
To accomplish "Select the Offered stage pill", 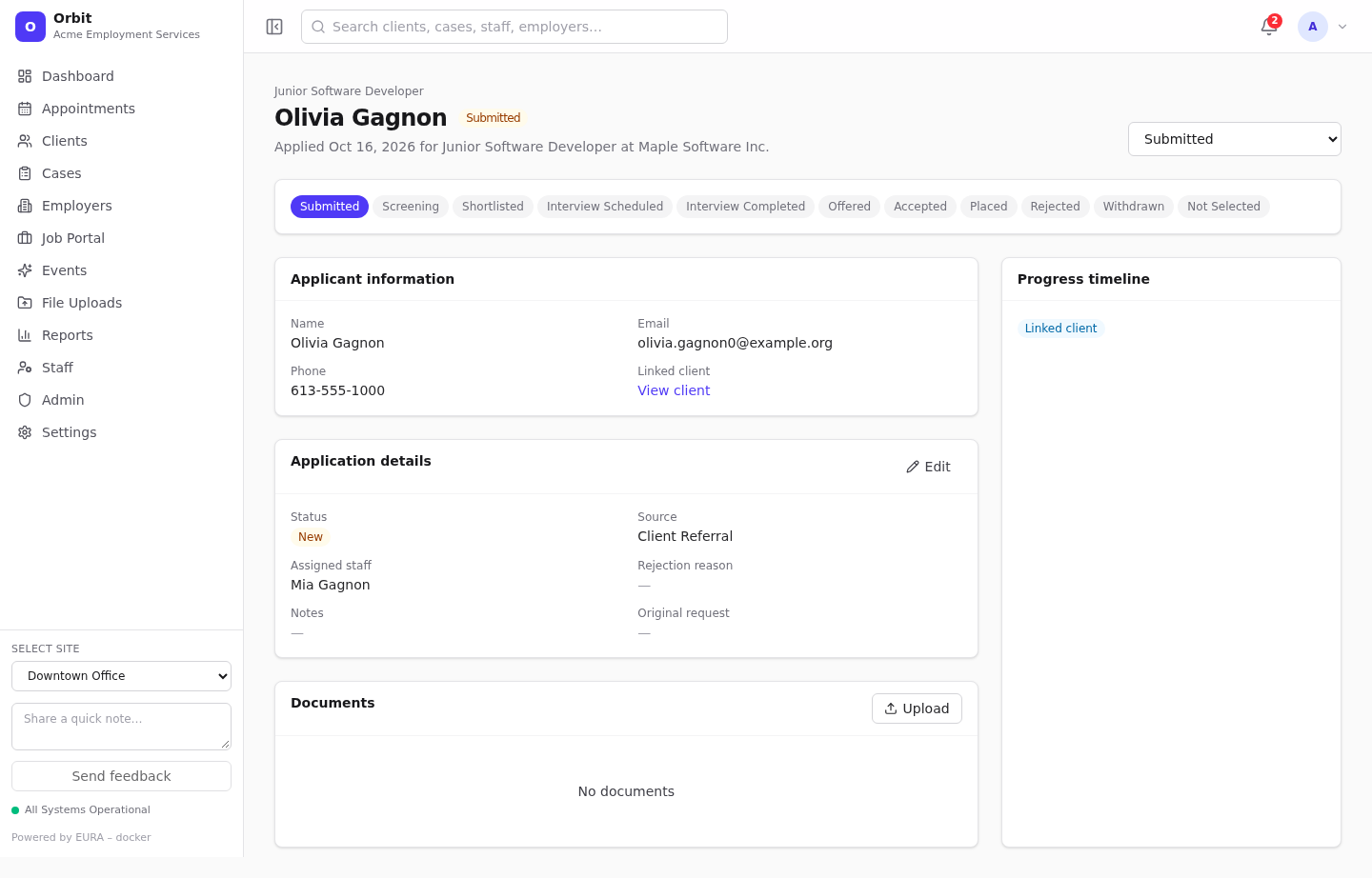I will pos(849,207).
